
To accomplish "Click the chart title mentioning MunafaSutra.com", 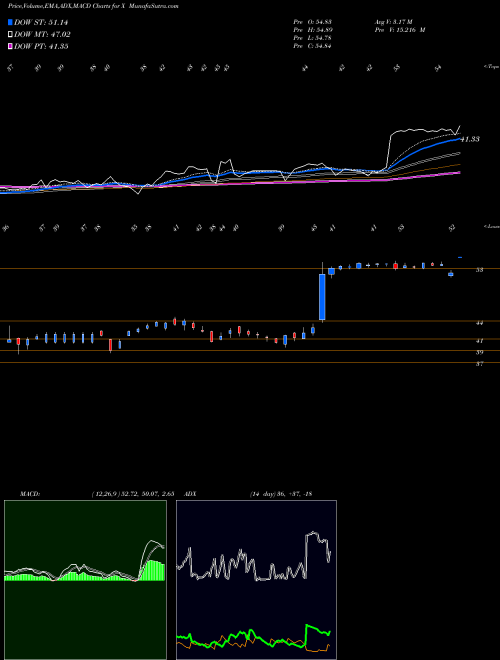I will click(93, 6).
